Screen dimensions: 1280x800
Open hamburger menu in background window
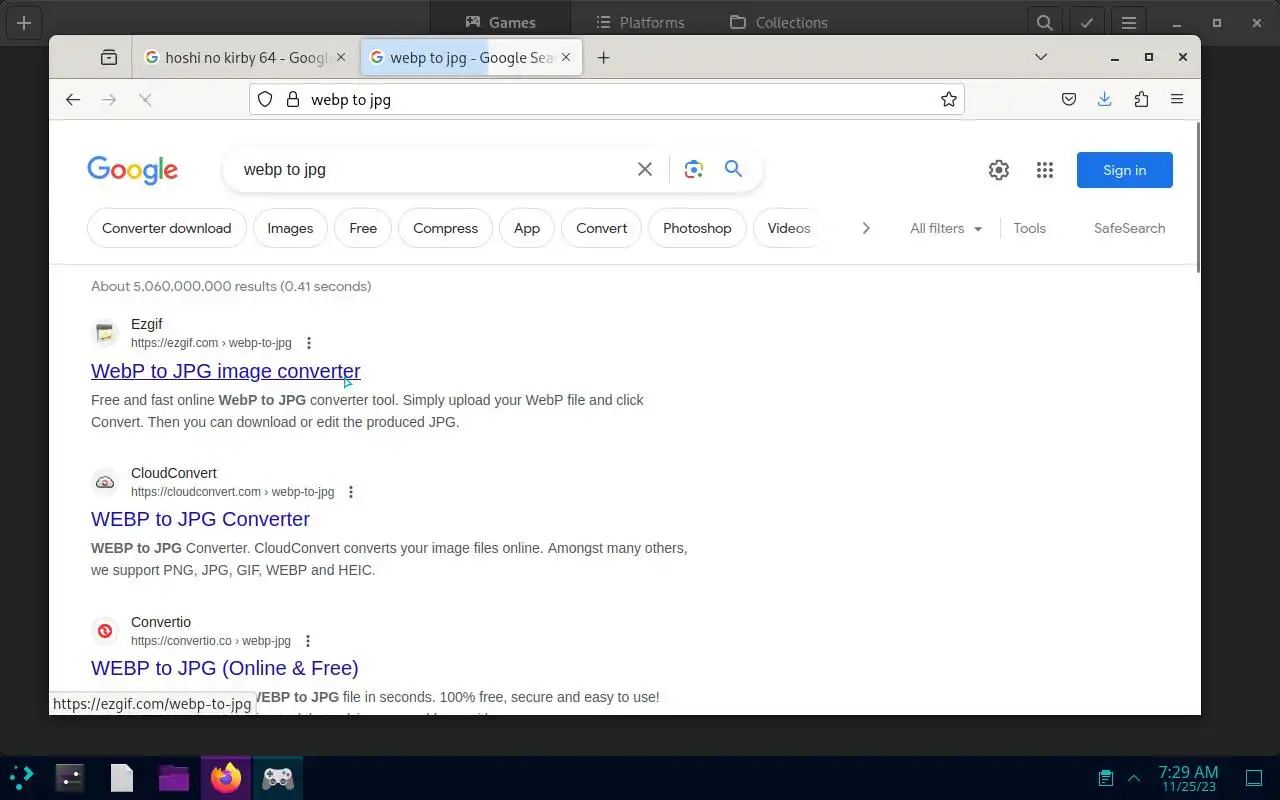[1129, 22]
